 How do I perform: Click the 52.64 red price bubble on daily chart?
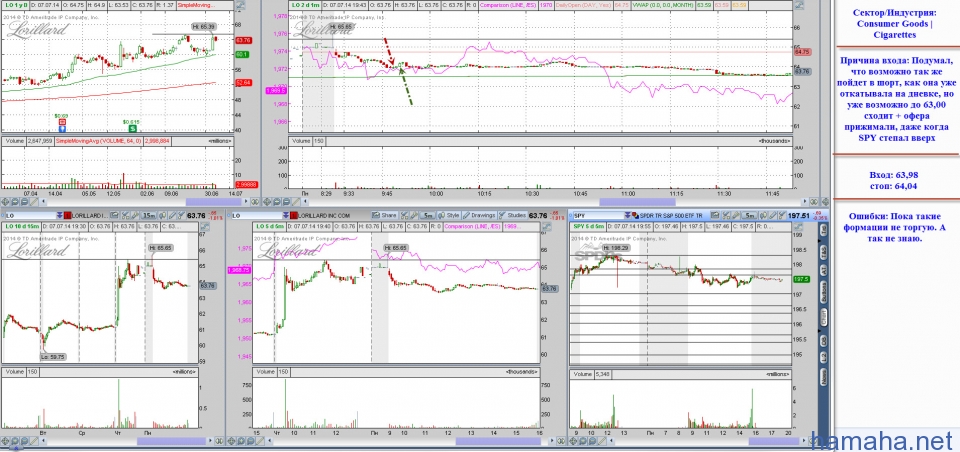pyautogui.click(x=243, y=82)
